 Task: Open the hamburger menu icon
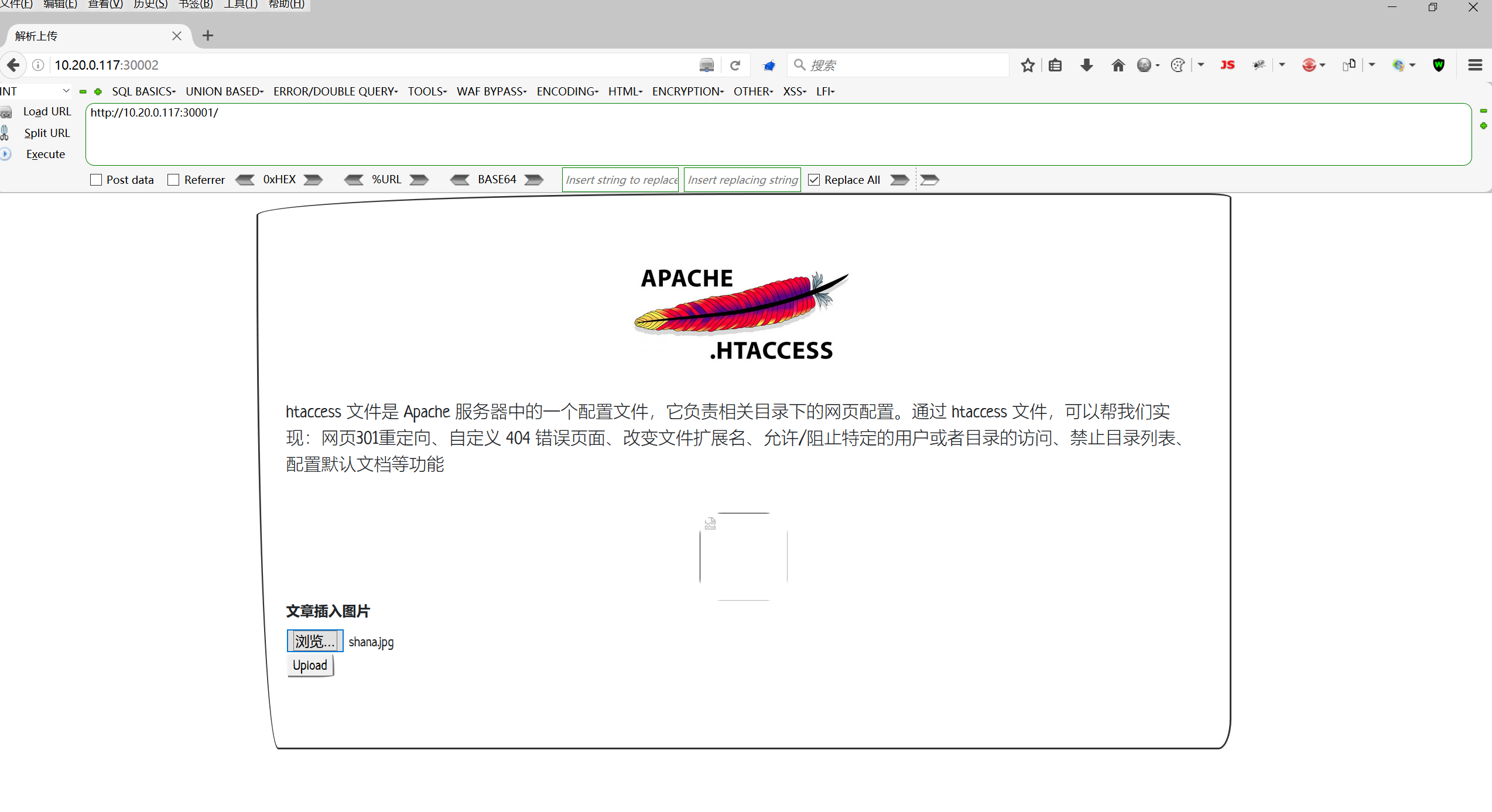(1475, 65)
